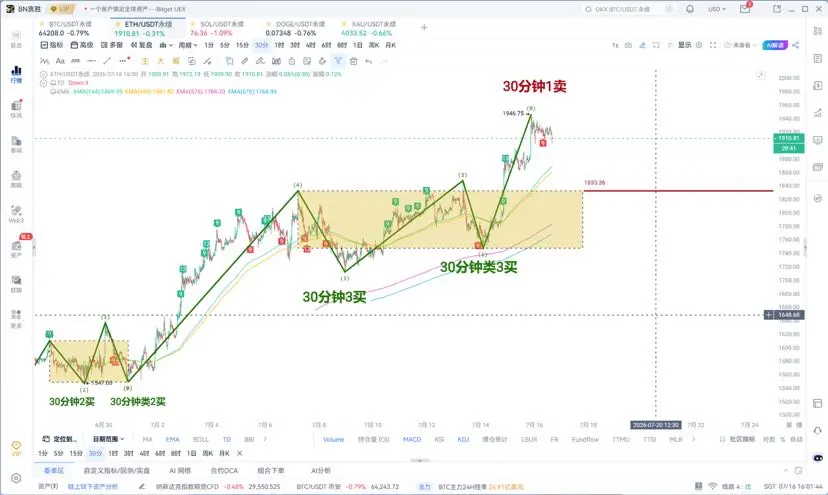Open the USD currency dropdown
This screenshot has width=828, height=495.
tap(717, 9)
